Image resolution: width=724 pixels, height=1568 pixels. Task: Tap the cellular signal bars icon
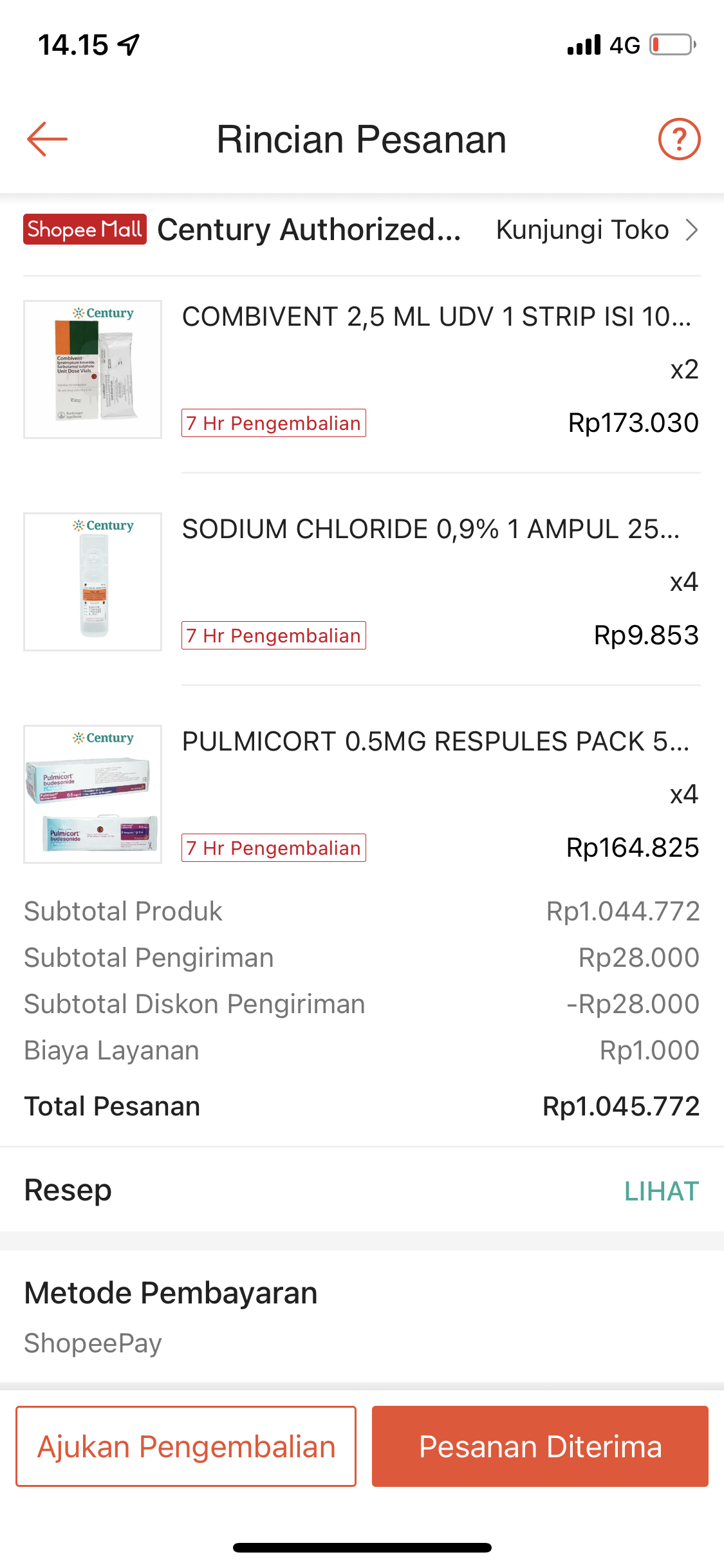584,45
